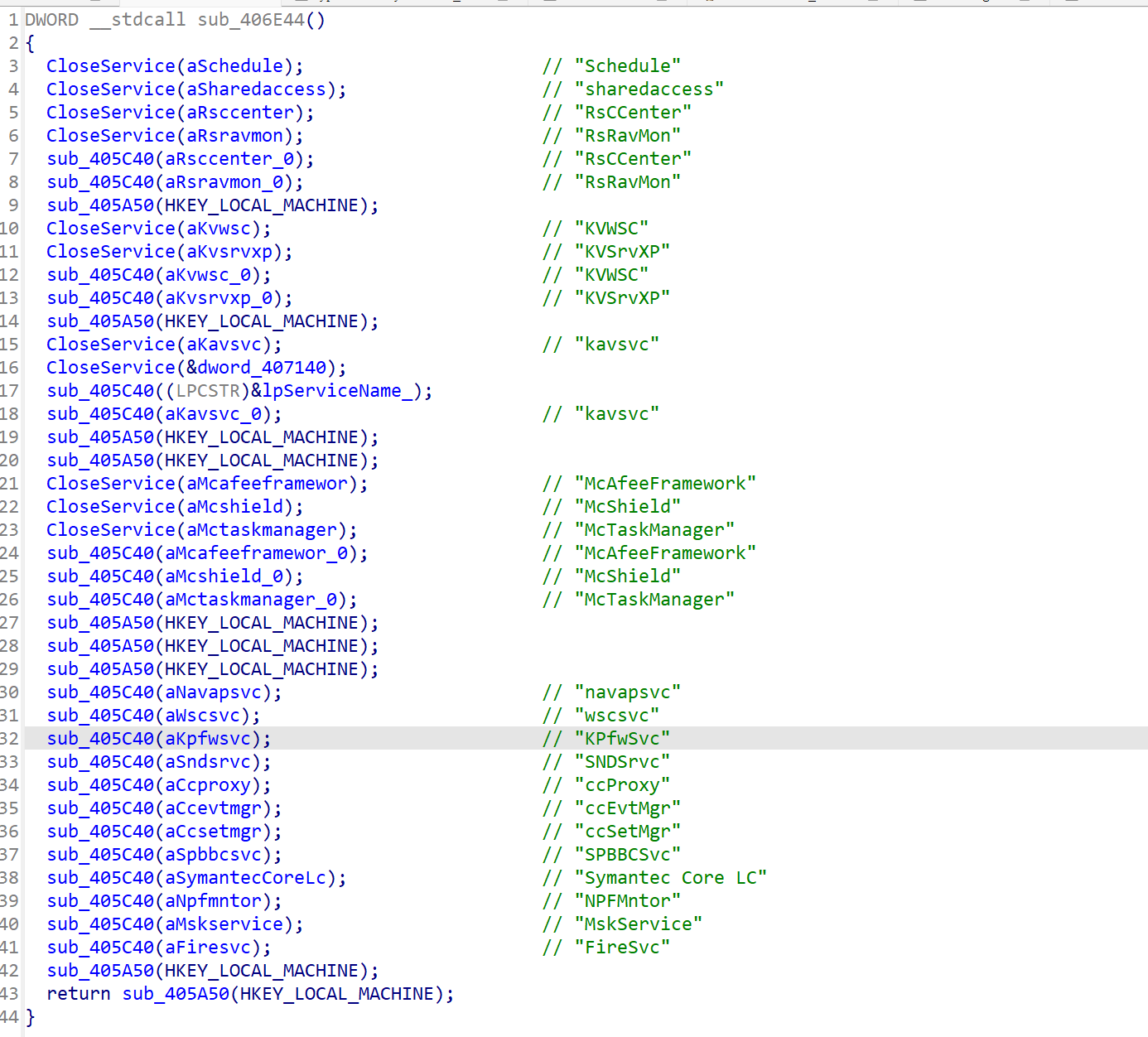Select the aNpfmntor argument

(x=214, y=900)
